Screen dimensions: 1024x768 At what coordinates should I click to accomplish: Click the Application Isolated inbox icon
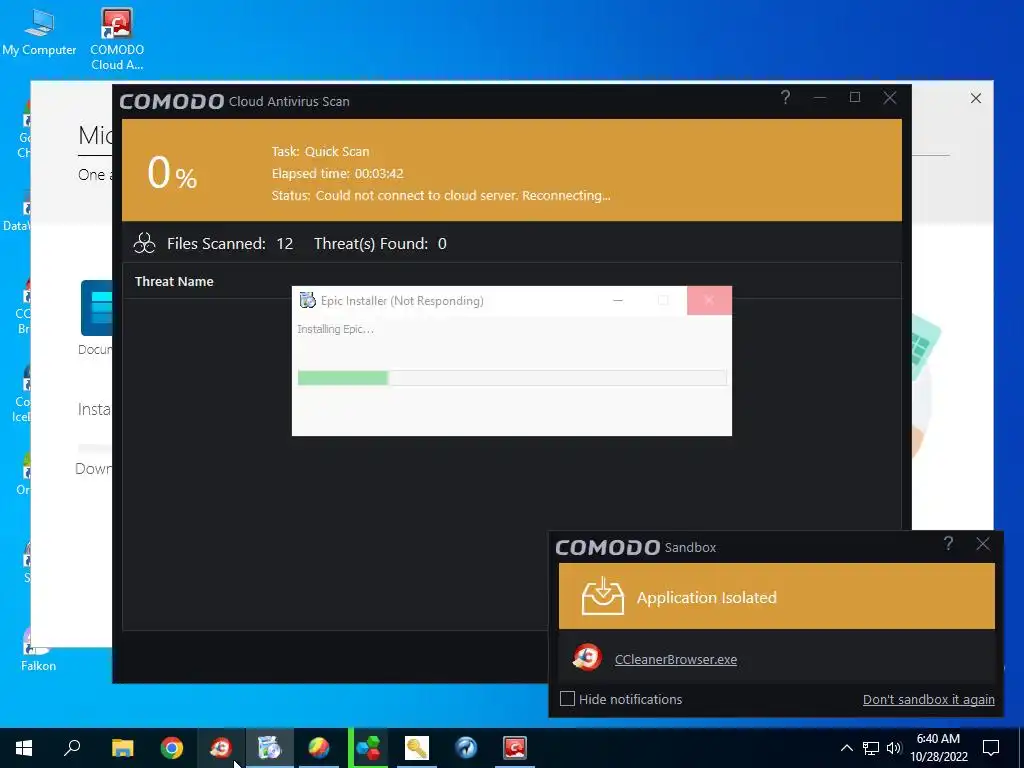tap(602, 596)
